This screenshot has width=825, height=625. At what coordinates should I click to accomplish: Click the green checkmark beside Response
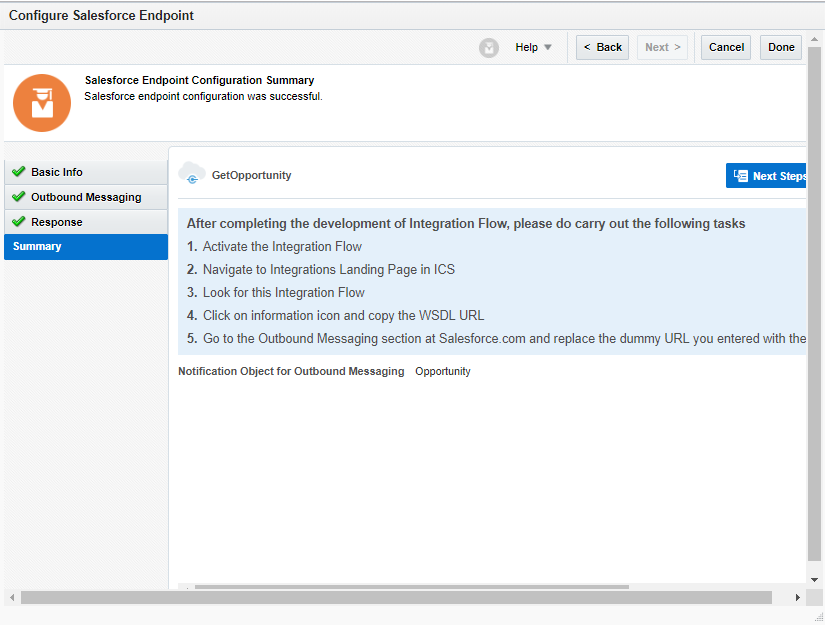(19, 221)
